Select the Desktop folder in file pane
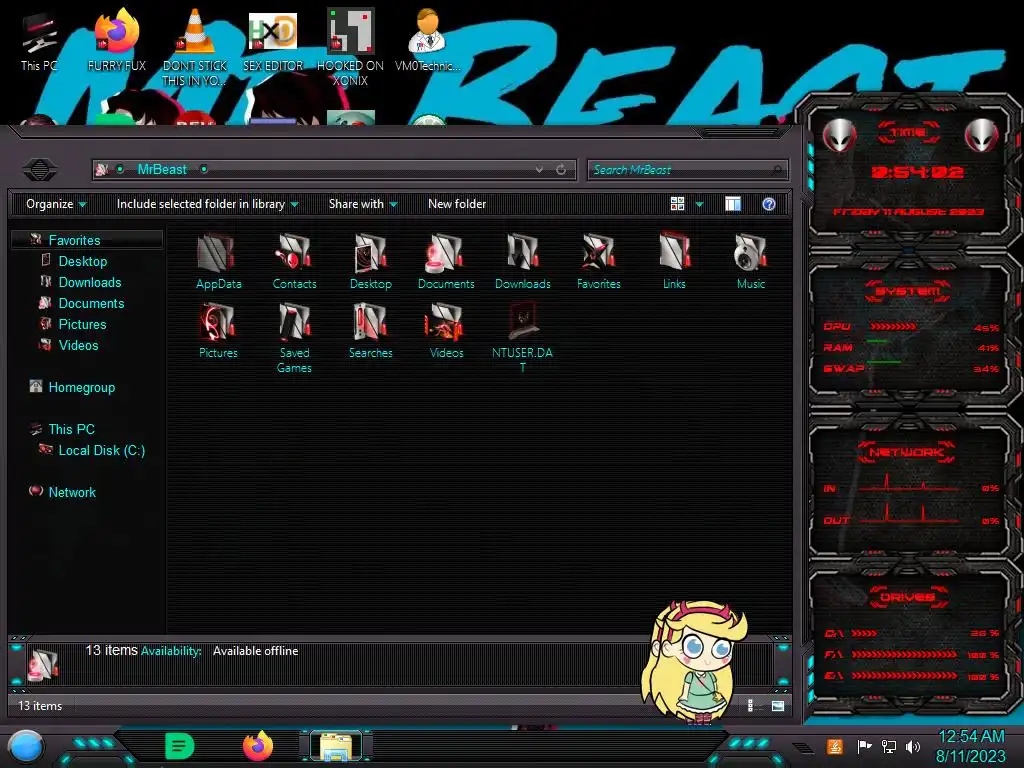The image size is (1024, 768). (370, 261)
